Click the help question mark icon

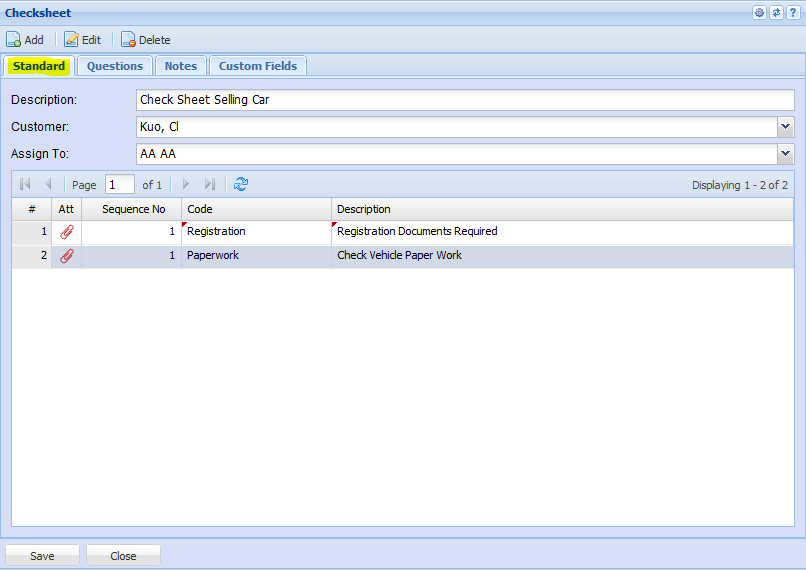pyautogui.click(x=792, y=13)
